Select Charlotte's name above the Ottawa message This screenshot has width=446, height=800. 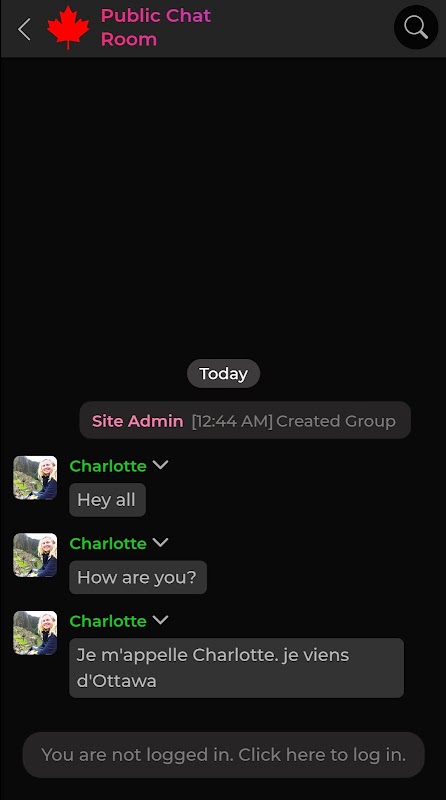(108, 621)
